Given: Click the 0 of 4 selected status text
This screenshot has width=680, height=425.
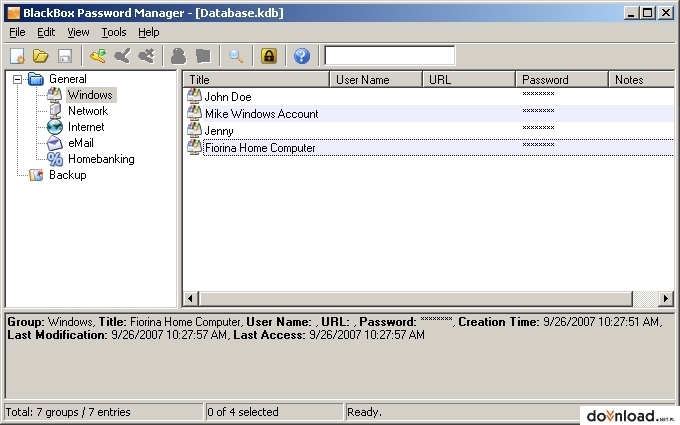Looking at the screenshot, I should click(243, 412).
